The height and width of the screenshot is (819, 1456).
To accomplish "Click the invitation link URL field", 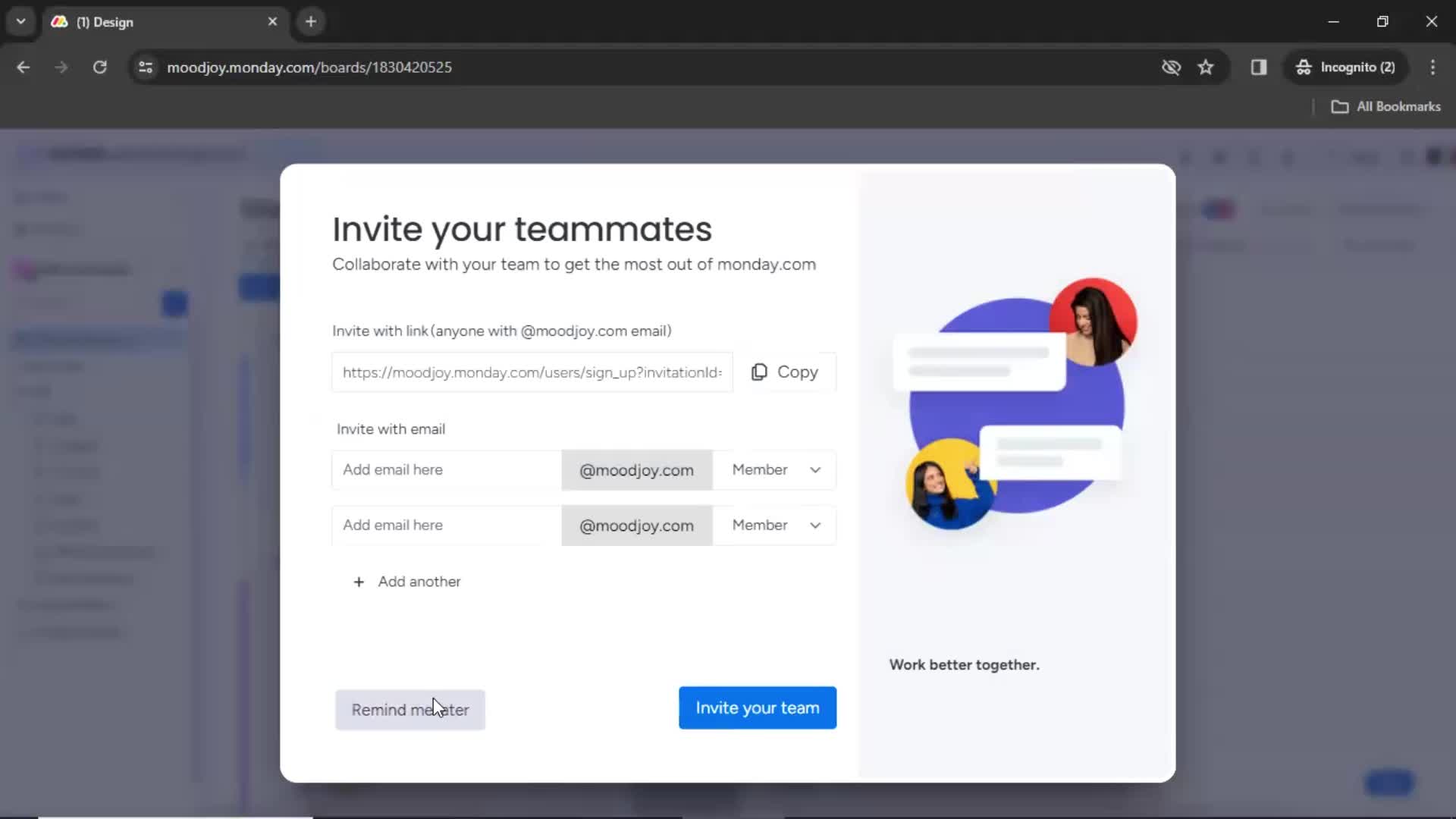I will coord(532,372).
